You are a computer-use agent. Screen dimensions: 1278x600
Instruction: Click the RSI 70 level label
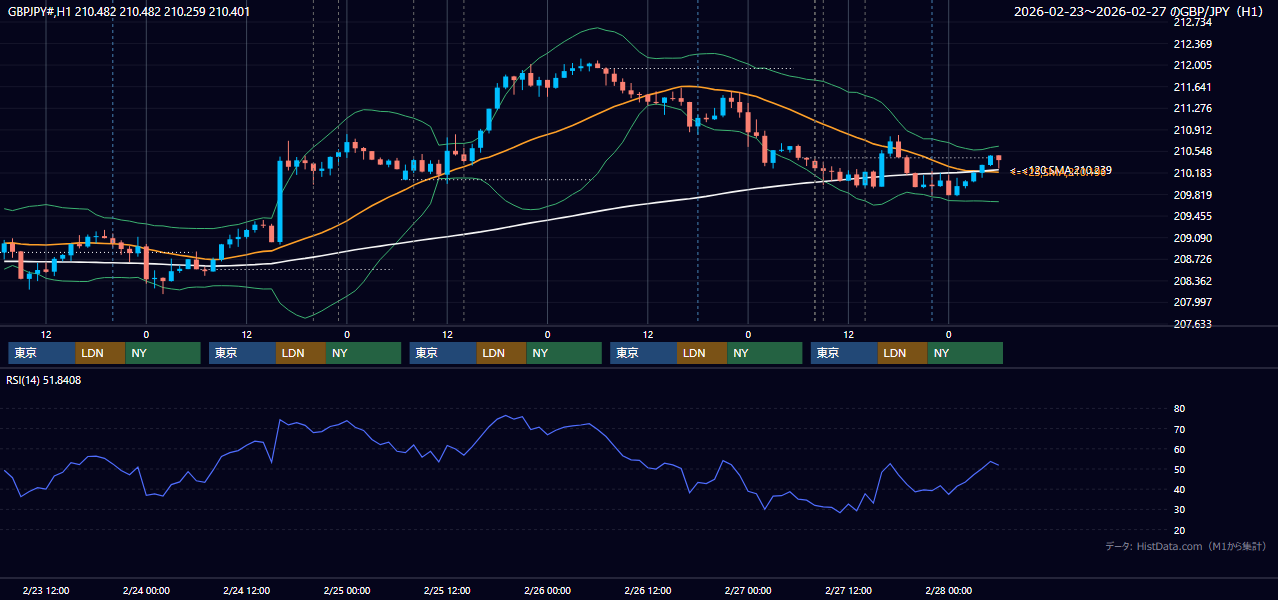(1179, 429)
